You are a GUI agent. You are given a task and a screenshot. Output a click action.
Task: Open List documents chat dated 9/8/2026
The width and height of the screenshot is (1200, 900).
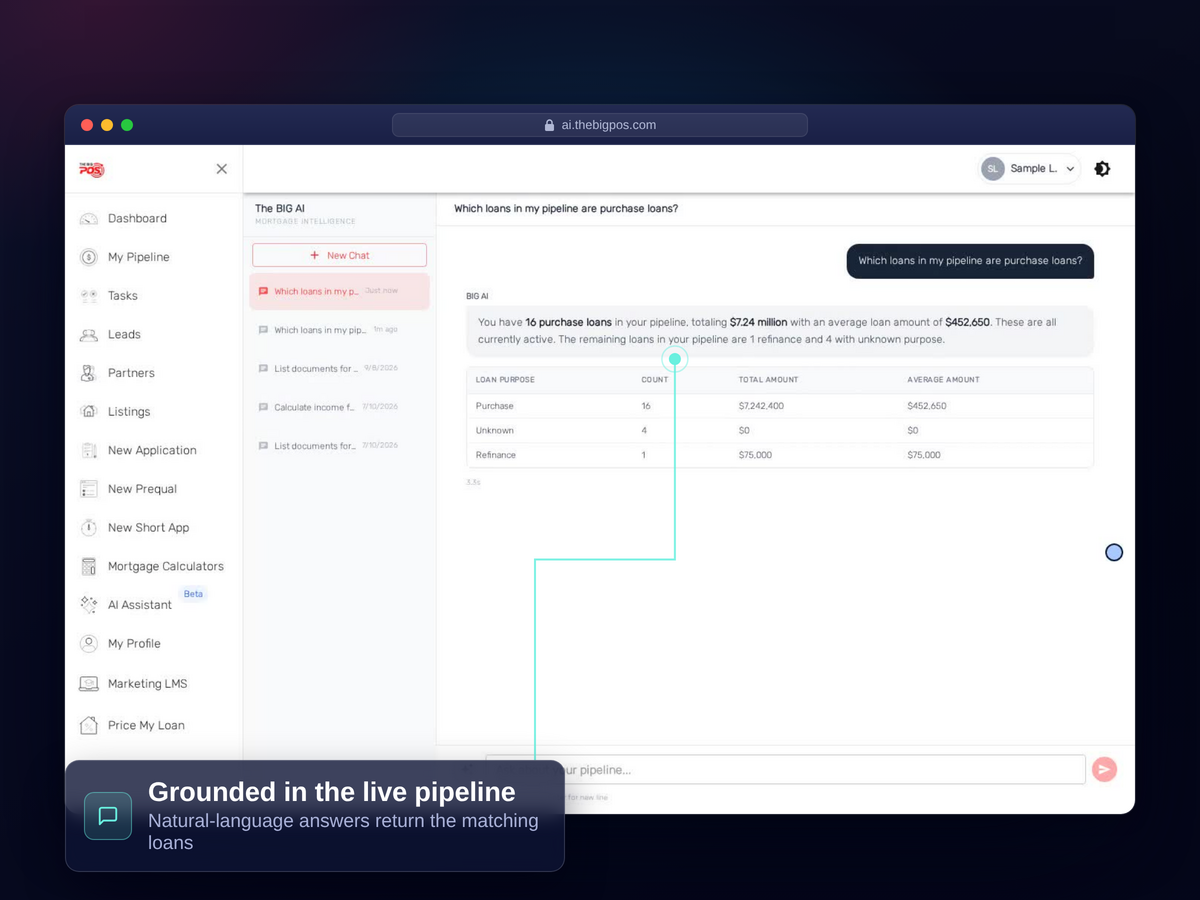click(340, 369)
